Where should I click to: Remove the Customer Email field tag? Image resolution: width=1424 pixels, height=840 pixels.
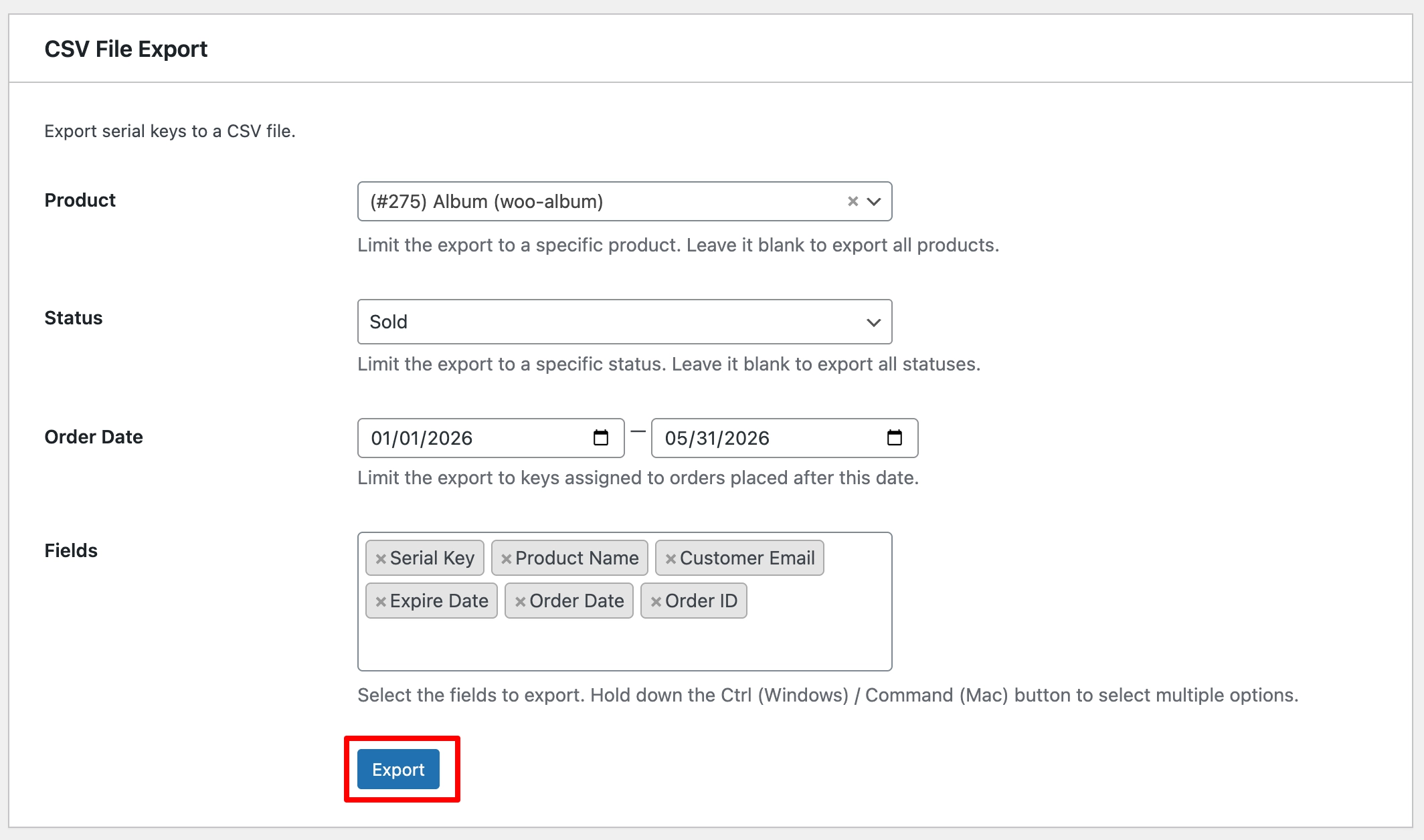[671, 559]
